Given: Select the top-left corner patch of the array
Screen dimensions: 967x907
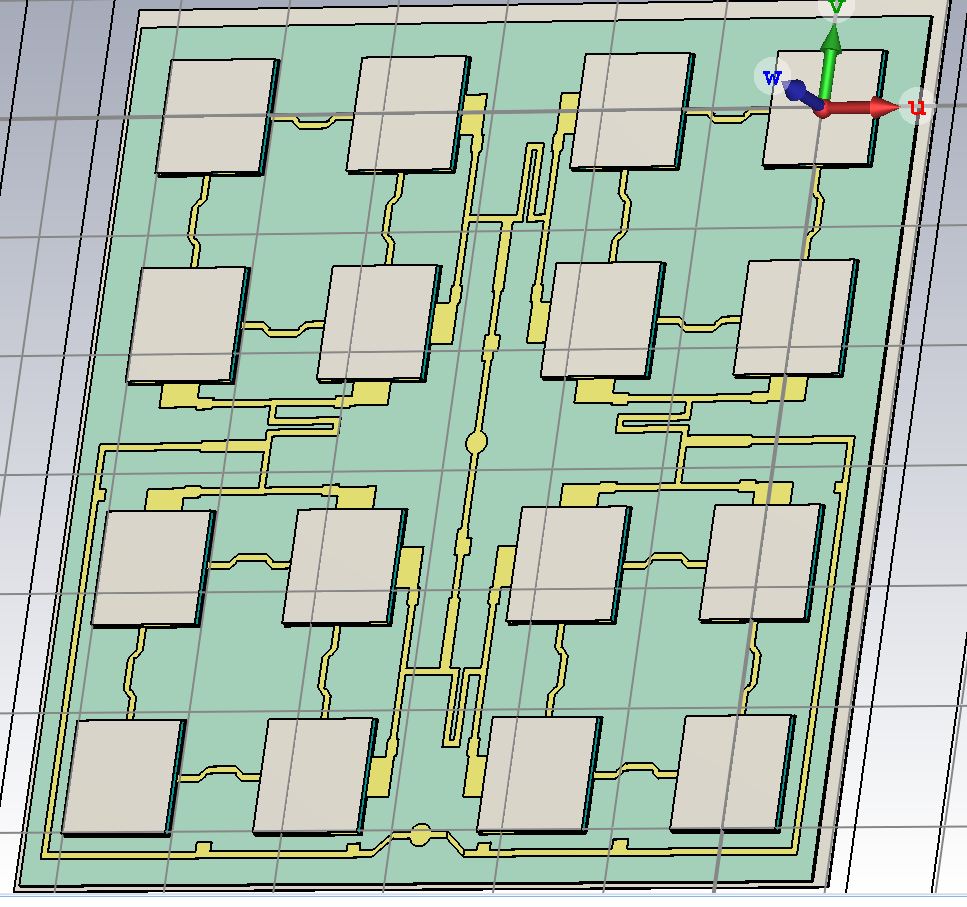Looking at the screenshot, I should point(216,117).
